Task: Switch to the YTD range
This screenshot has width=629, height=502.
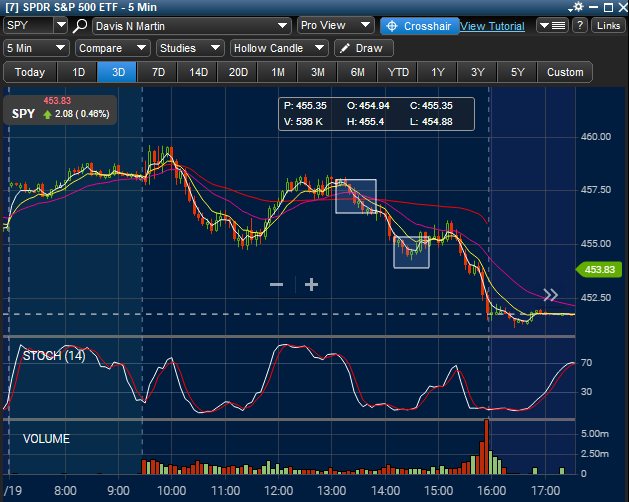Action: pos(398,72)
